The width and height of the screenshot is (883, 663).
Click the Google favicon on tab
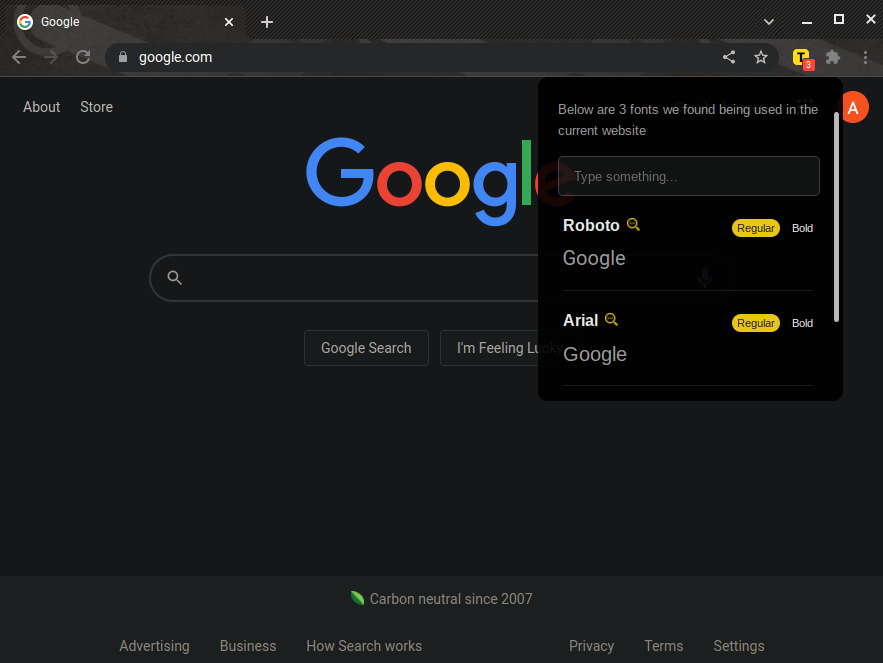25,22
